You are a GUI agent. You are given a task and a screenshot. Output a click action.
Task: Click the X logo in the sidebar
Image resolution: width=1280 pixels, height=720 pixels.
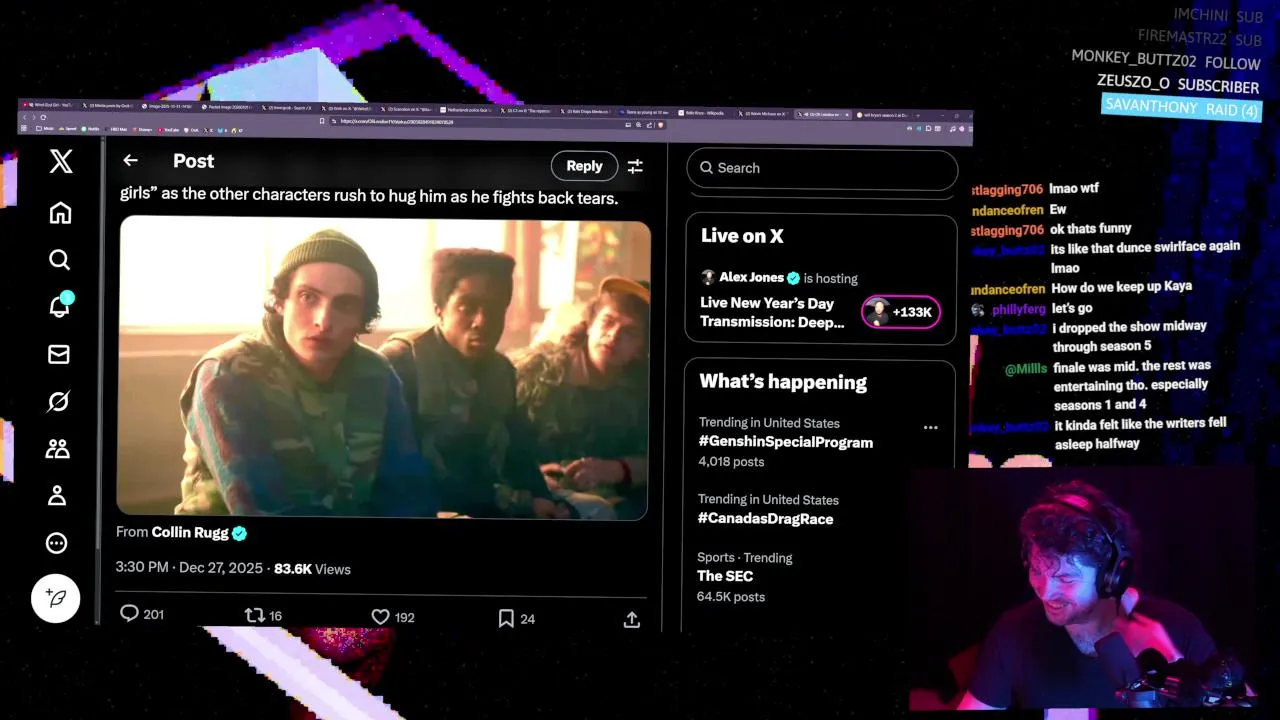[61, 161]
